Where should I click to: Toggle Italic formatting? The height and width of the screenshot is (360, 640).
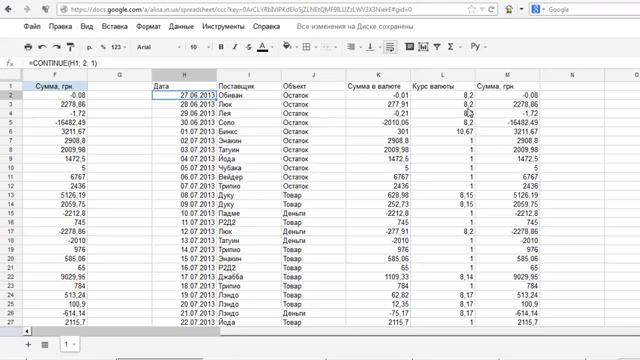point(235,47)
